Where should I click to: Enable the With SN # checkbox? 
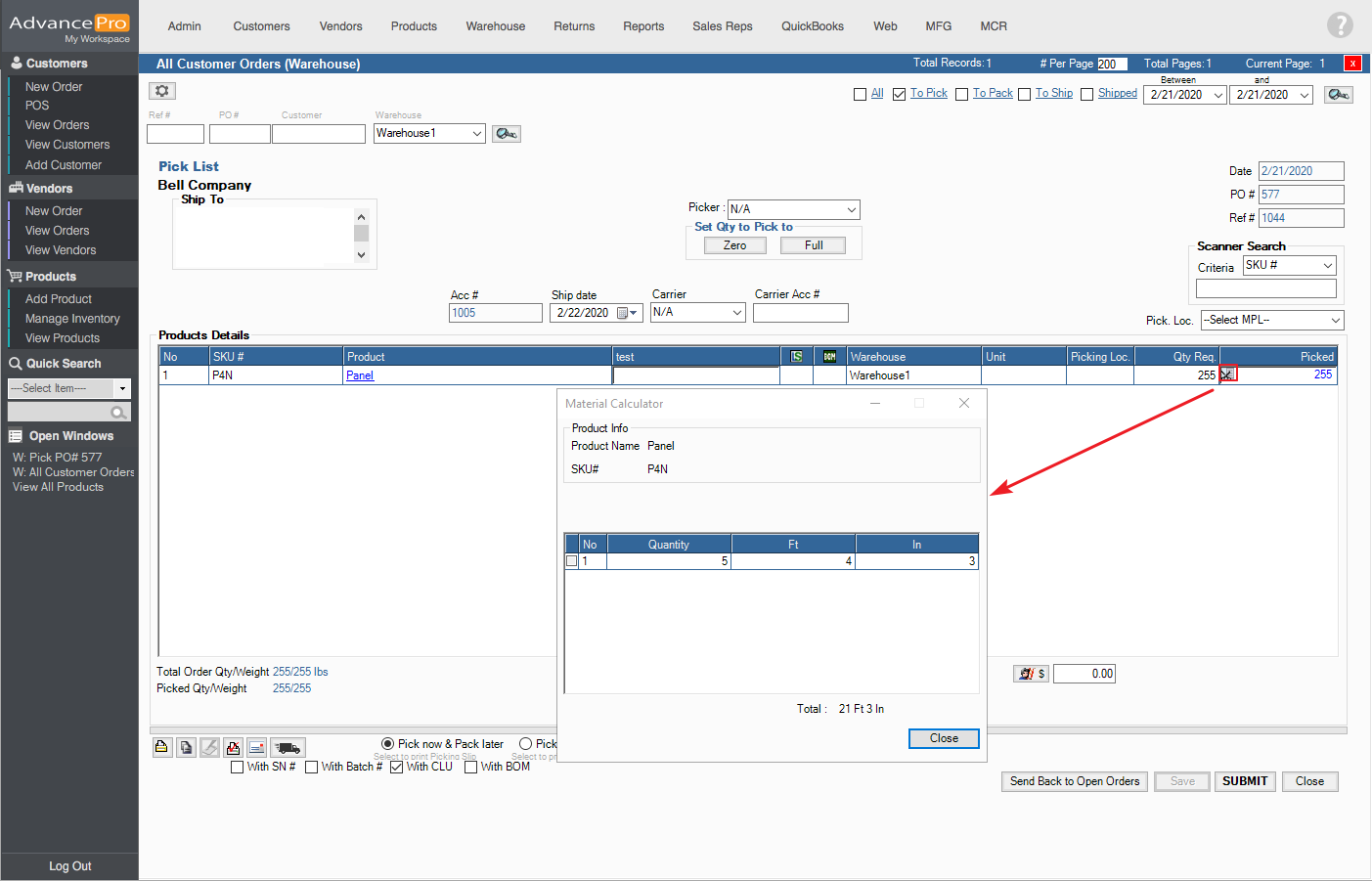point(238,768)
